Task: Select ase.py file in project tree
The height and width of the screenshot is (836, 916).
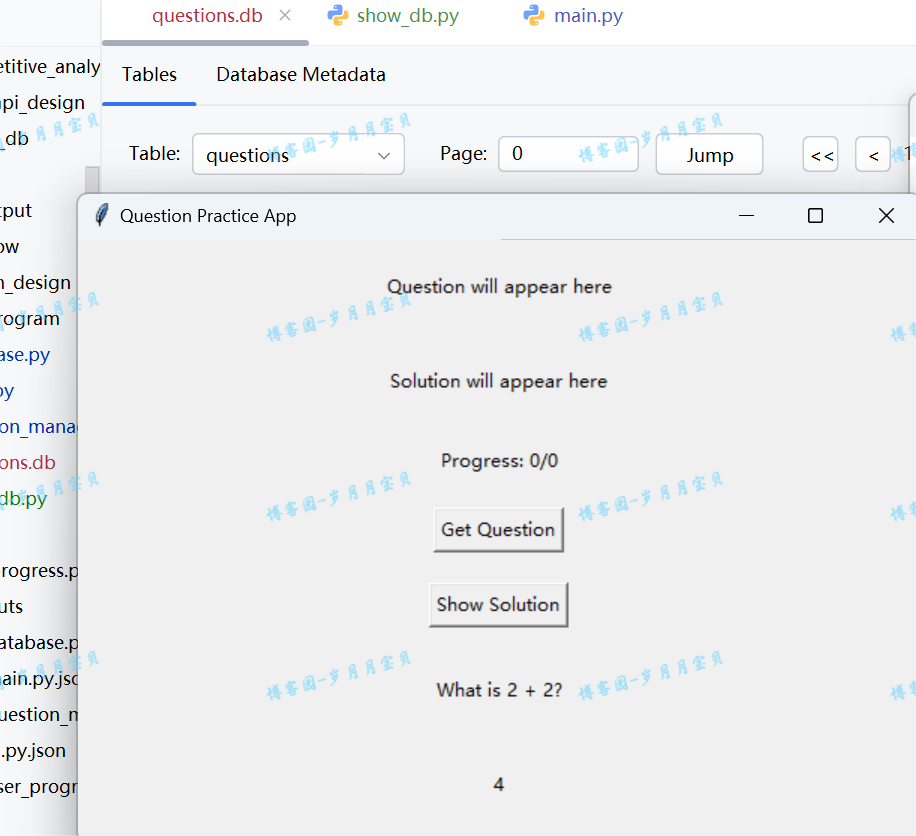Action: point(25,355)
